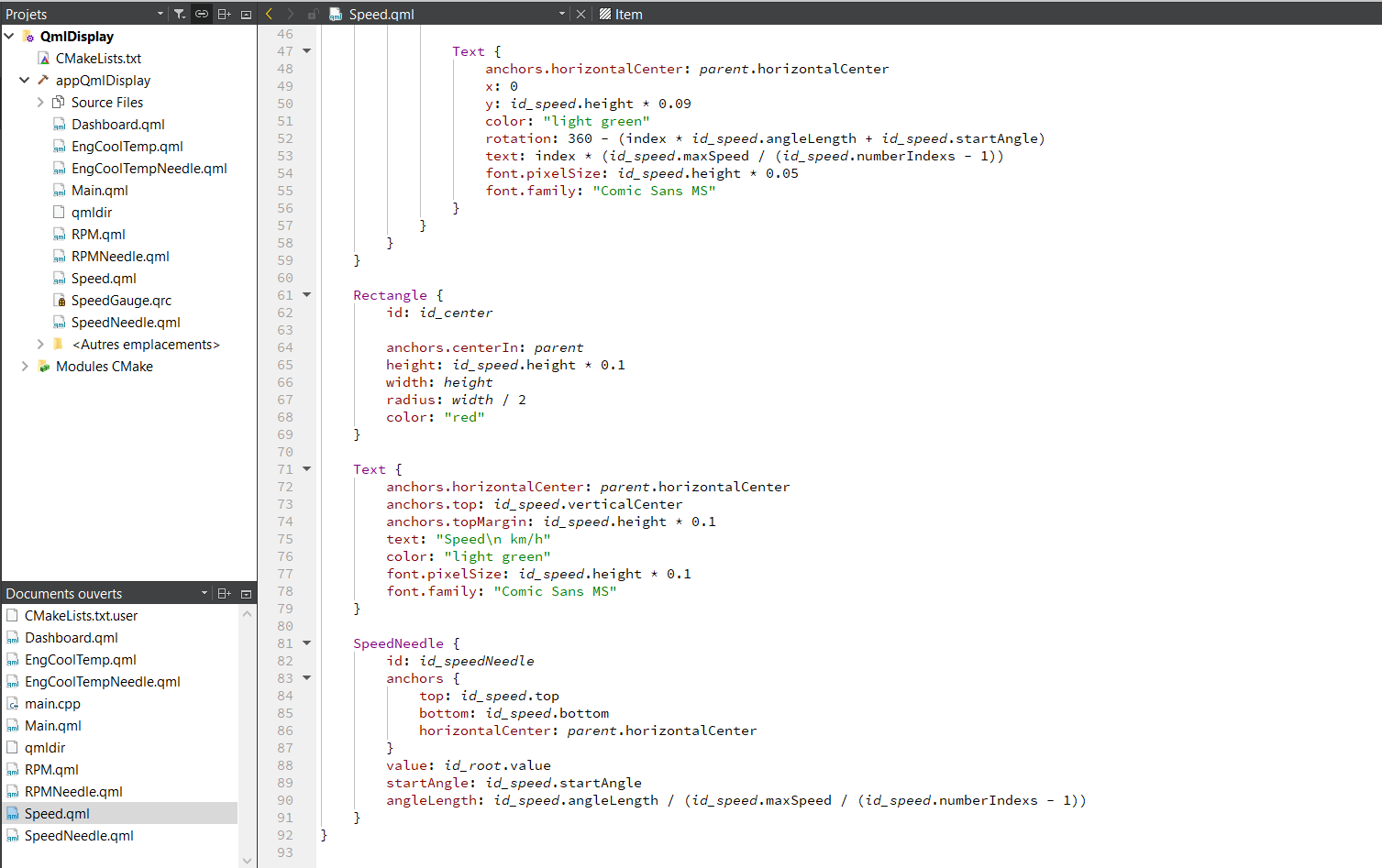
Task: Select SpeedNeedle.qml in project tree
Action: [x=126, y=322]
